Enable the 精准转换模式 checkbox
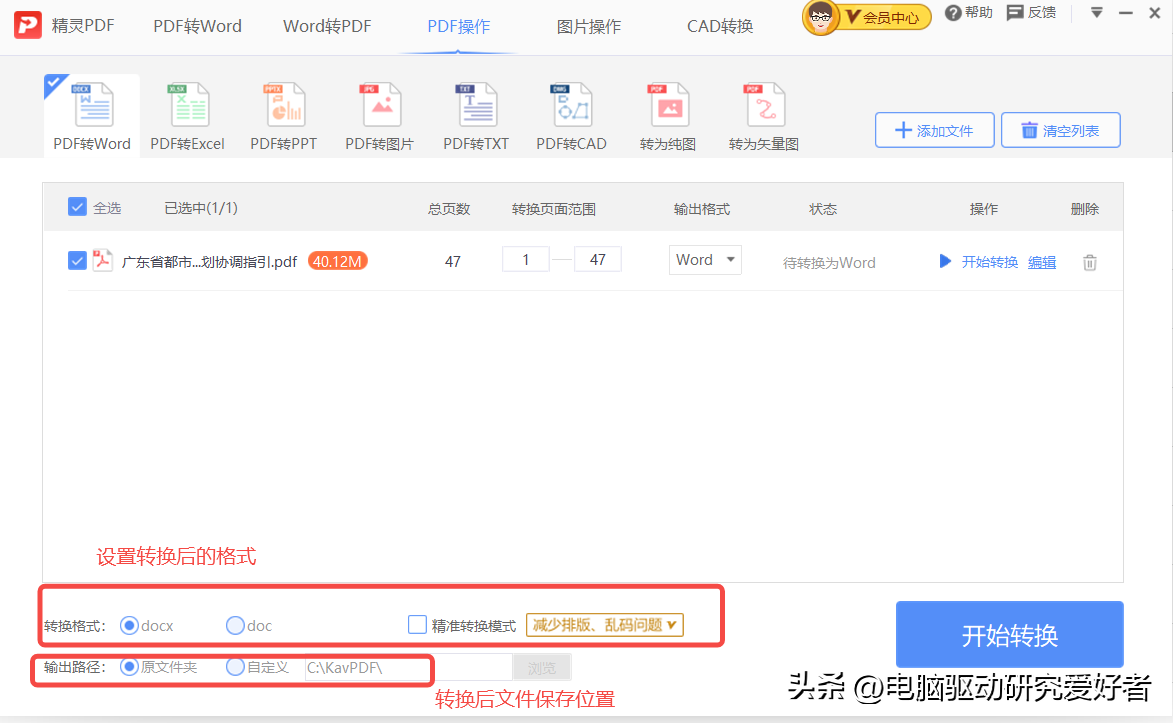Screen dimensions: 1173x723 click(417, 624)
